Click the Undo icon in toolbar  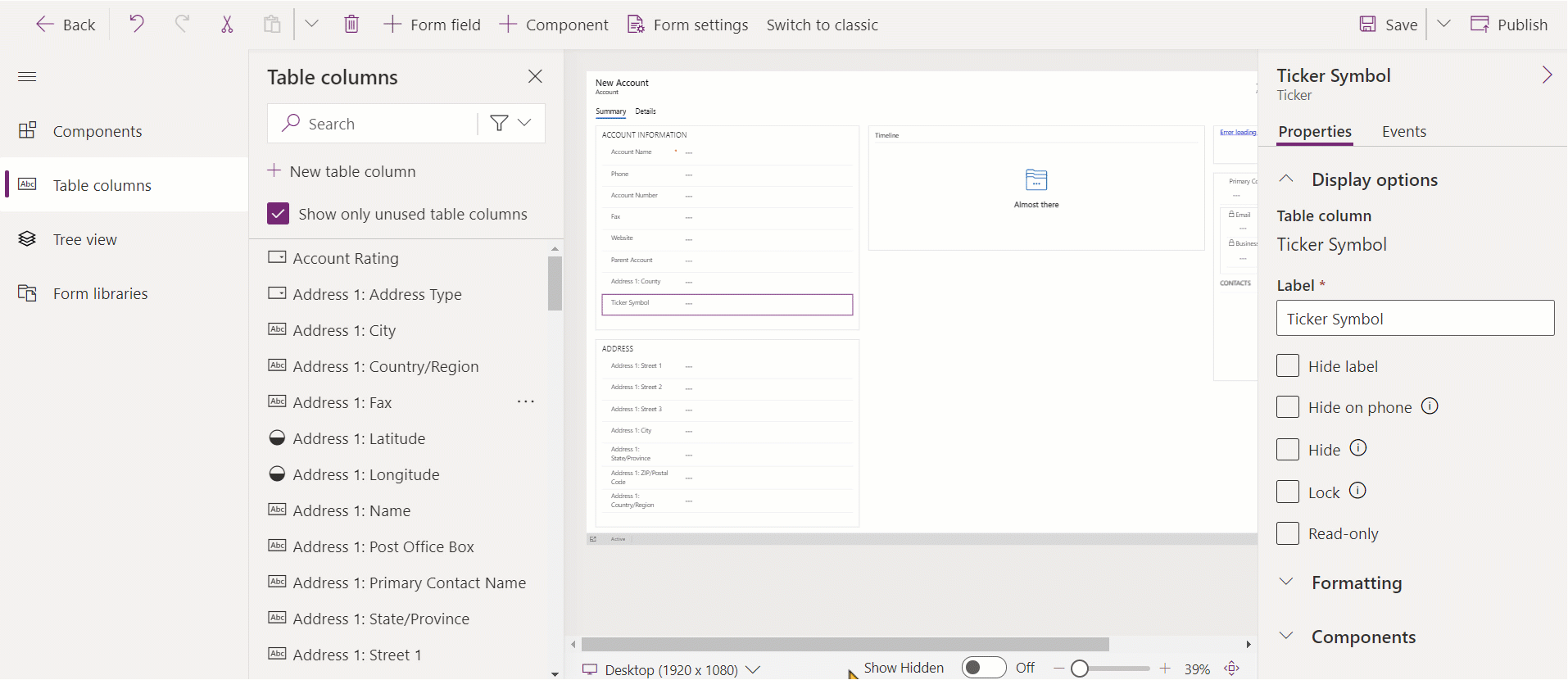(x=136, y=24)
